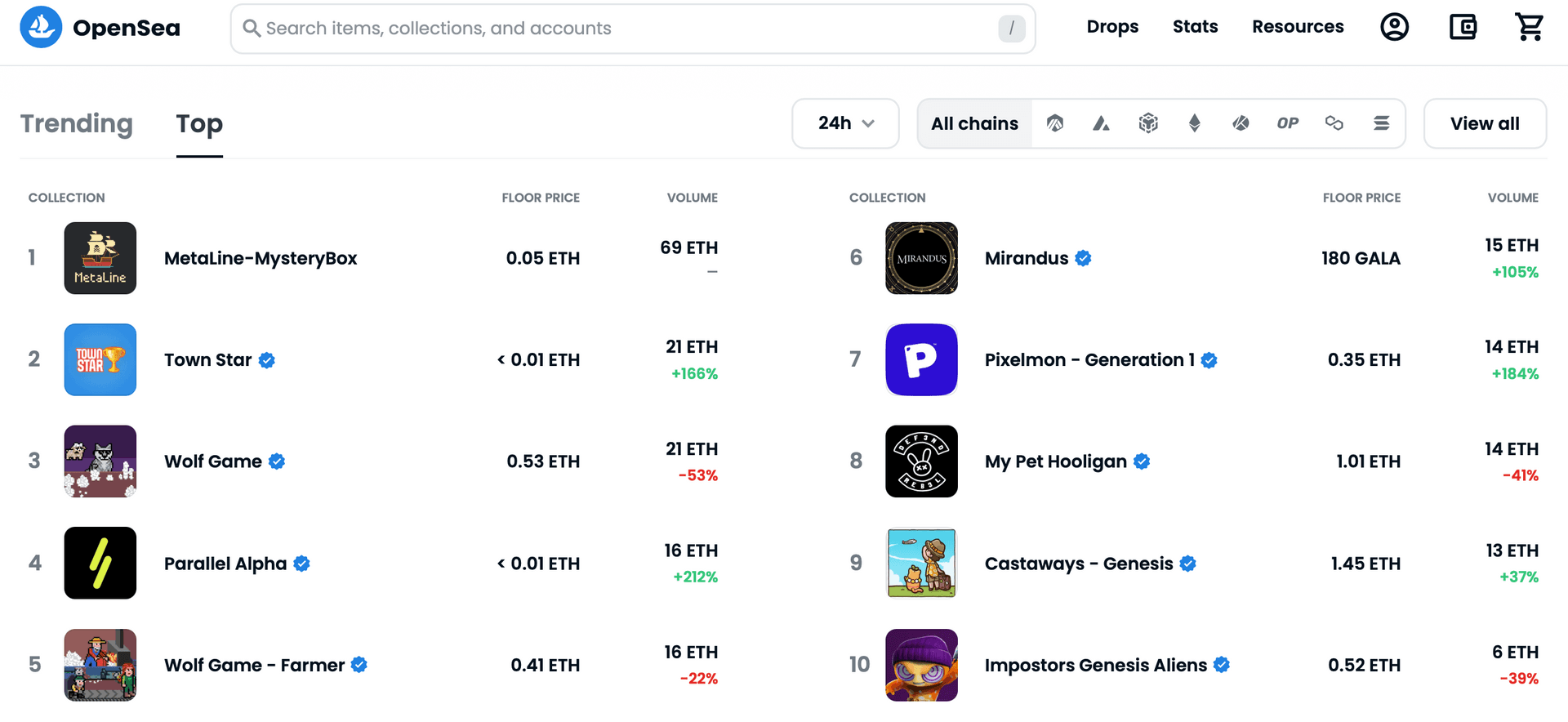
Task: Click 0.05 ETH floor price for MetaLine
Action: (x=543, y=258)
